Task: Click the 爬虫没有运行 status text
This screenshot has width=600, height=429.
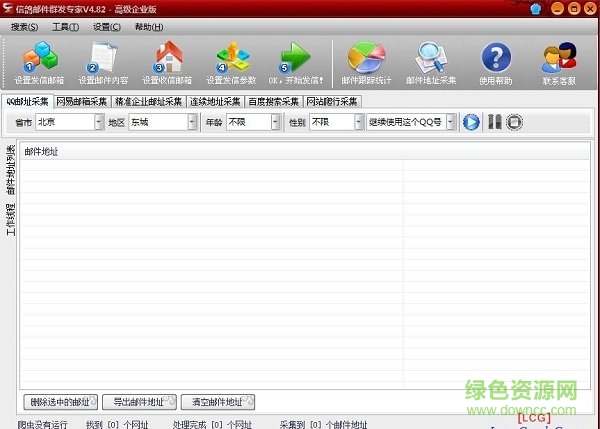Action: pyautogui.click(x=42, y=424)
